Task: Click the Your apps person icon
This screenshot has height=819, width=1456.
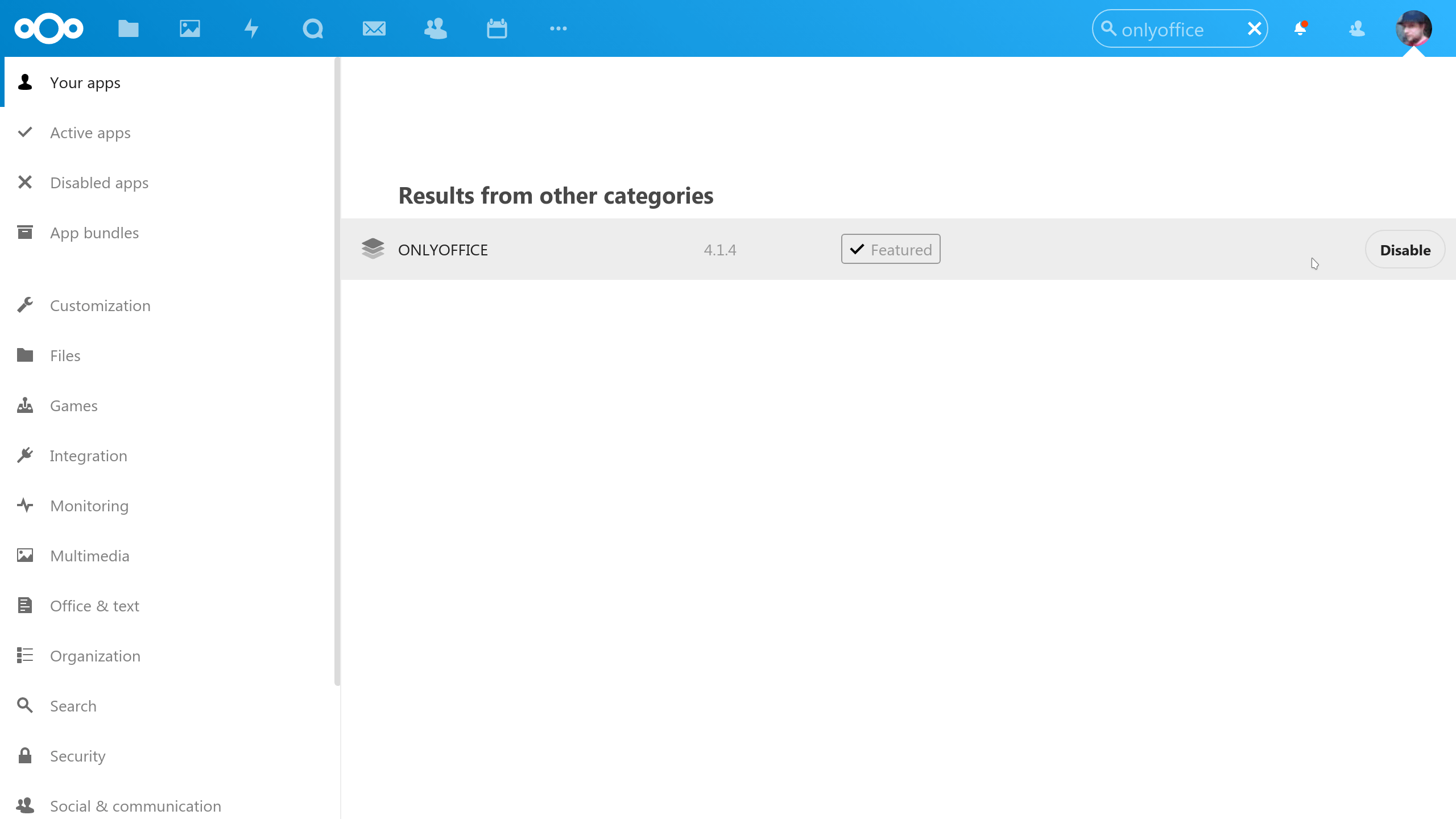Action: pyautogui.click(x=25, y=82)
